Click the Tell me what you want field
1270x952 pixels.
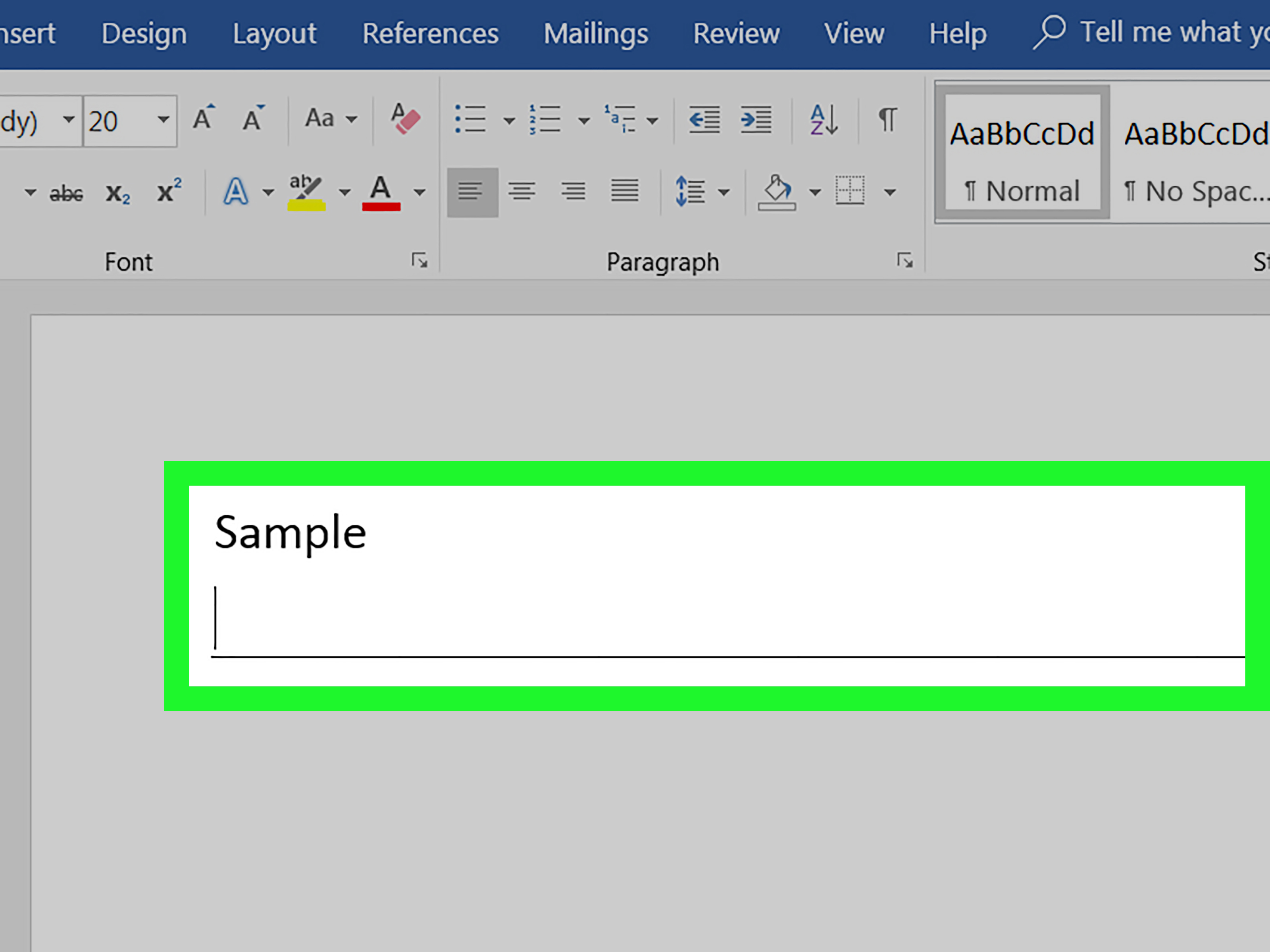coord(1175,32)
